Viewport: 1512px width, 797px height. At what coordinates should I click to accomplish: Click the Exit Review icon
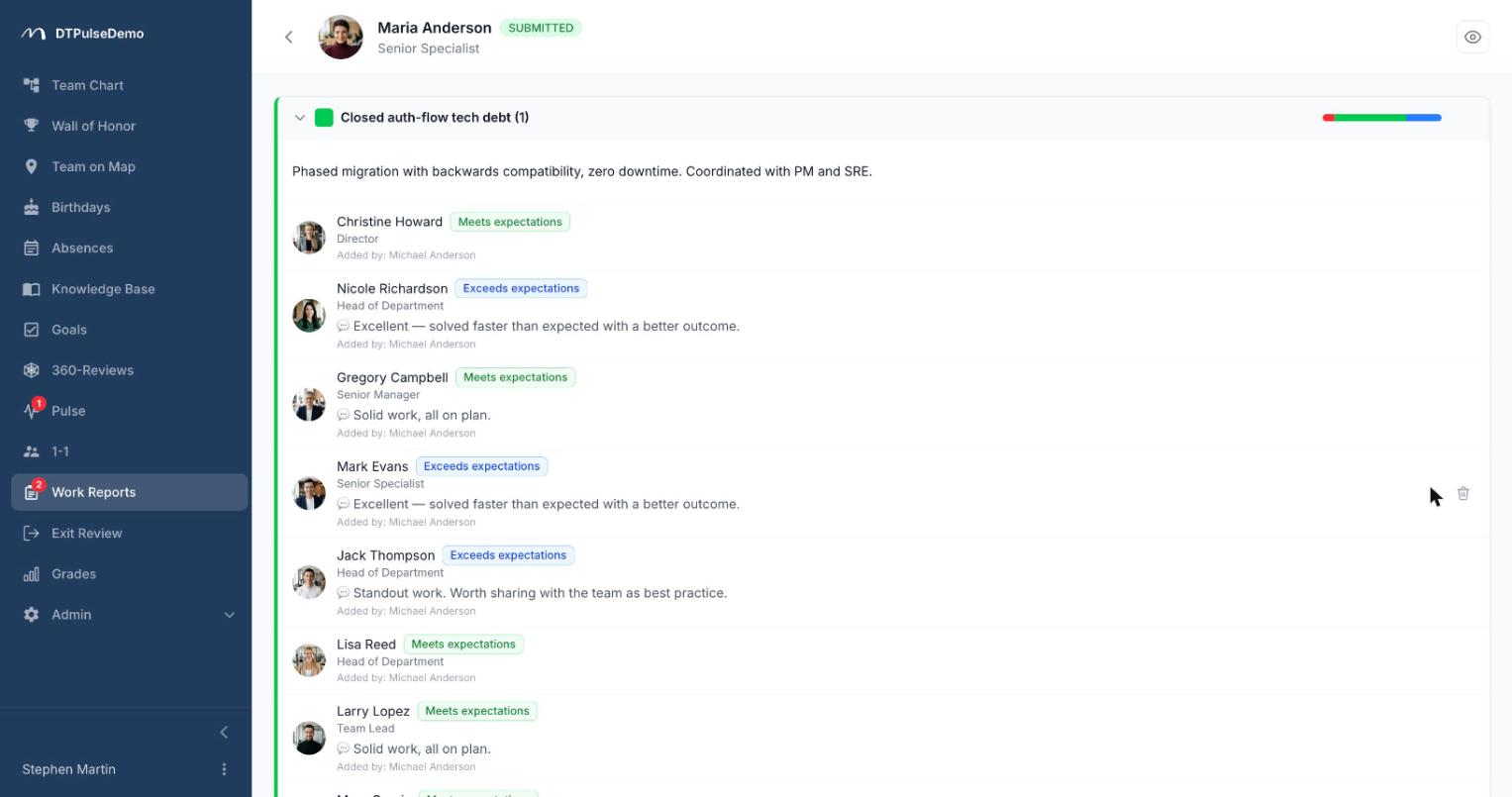click(x=32, y=533)
